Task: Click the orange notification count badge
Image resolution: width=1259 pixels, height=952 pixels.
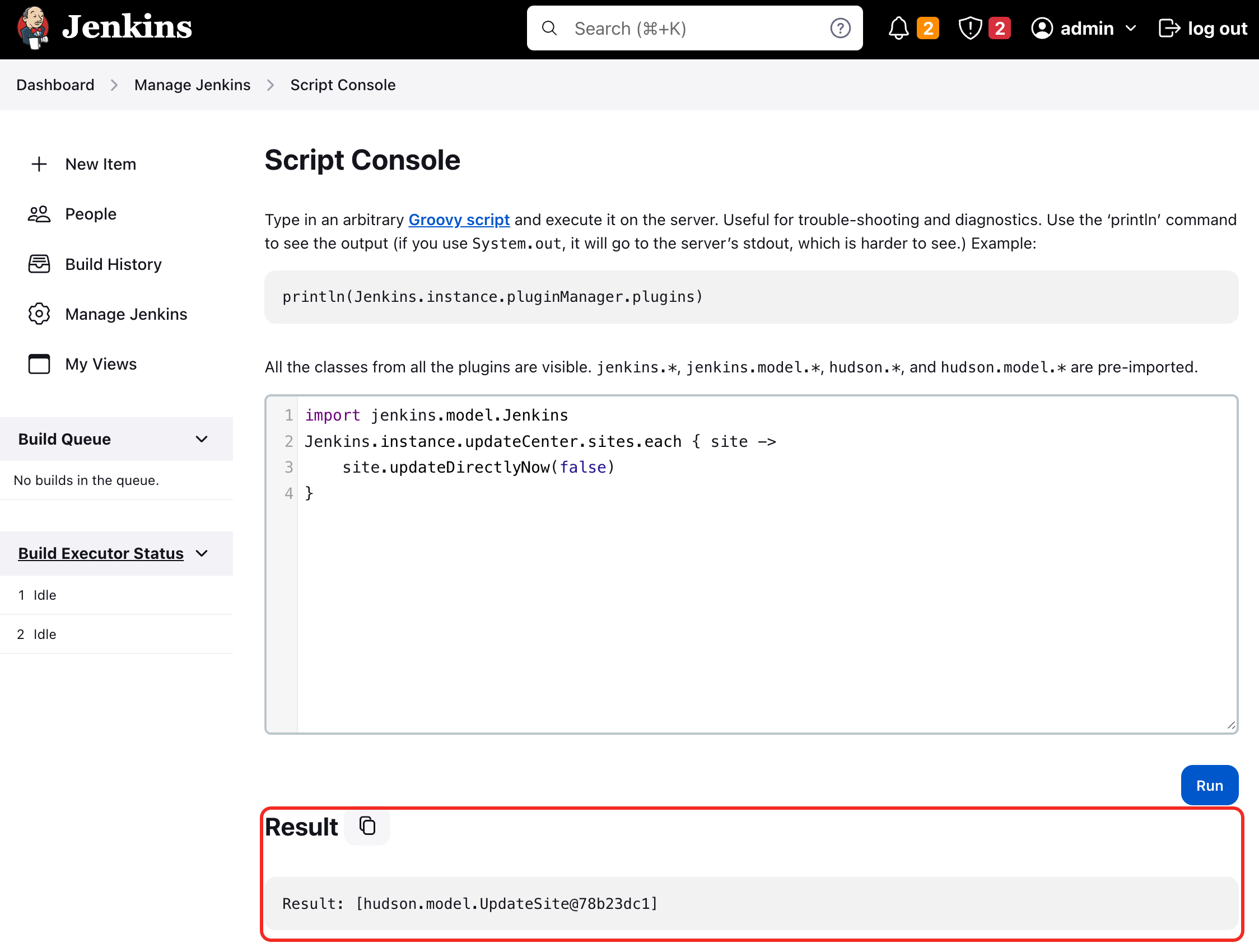Action: pyautogui.click(x=928, y=28)
